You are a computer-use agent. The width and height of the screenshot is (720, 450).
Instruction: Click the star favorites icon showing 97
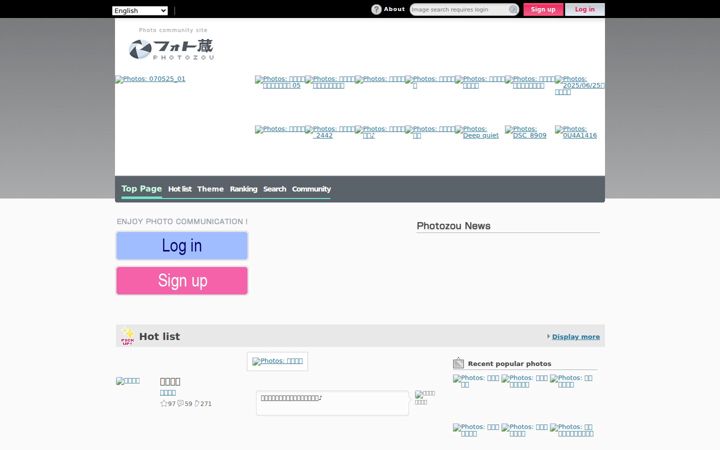point(163,404)
